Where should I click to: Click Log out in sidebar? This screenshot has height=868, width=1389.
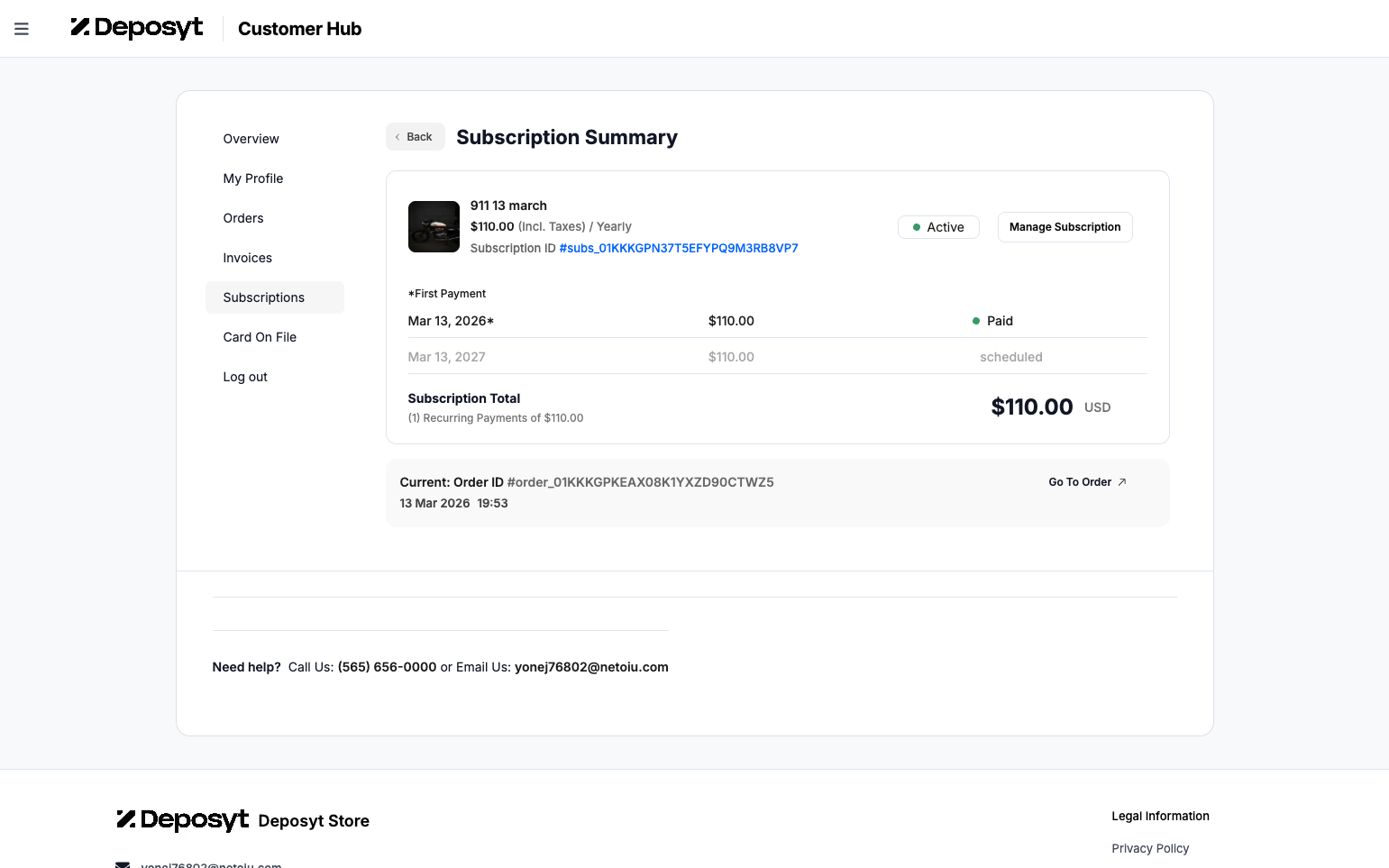[275, 377]
